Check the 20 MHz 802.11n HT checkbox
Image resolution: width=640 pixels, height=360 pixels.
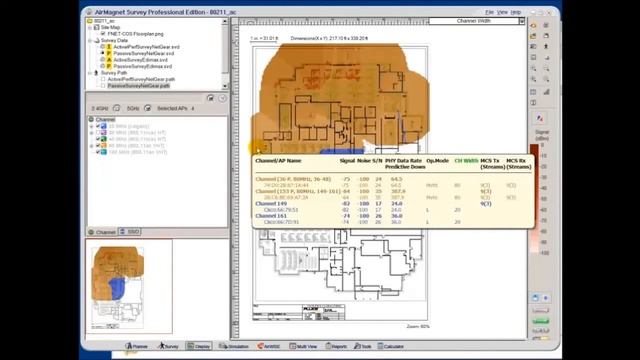[98, 133]
